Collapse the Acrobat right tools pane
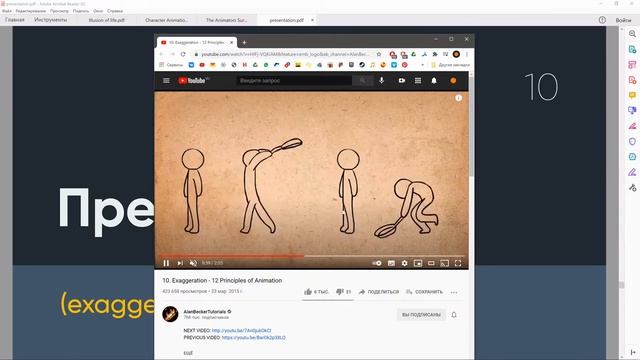 point(633,352)
